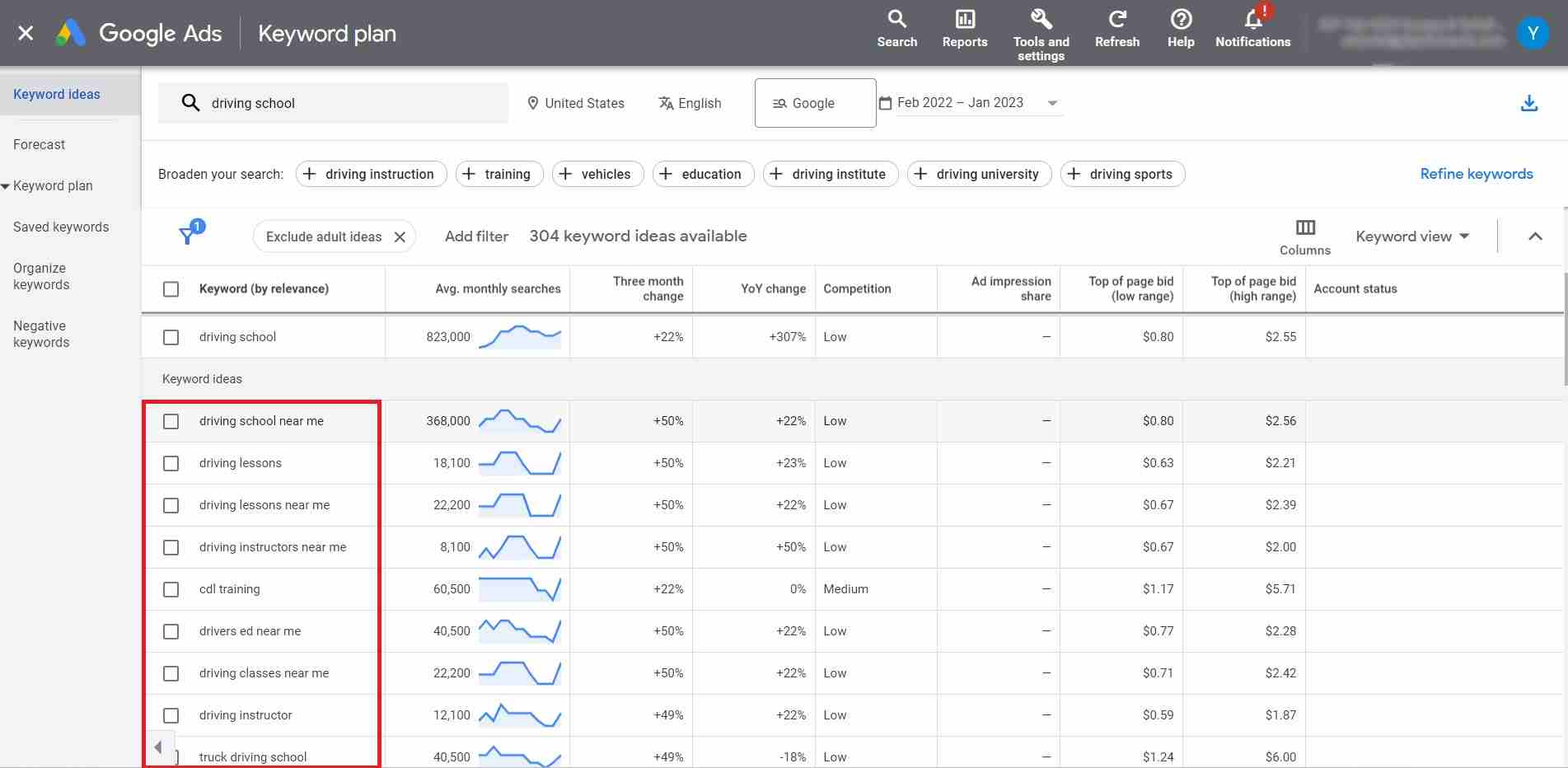Open the Search tool in the top bar
1568x768 pixels.
(896, 29)
